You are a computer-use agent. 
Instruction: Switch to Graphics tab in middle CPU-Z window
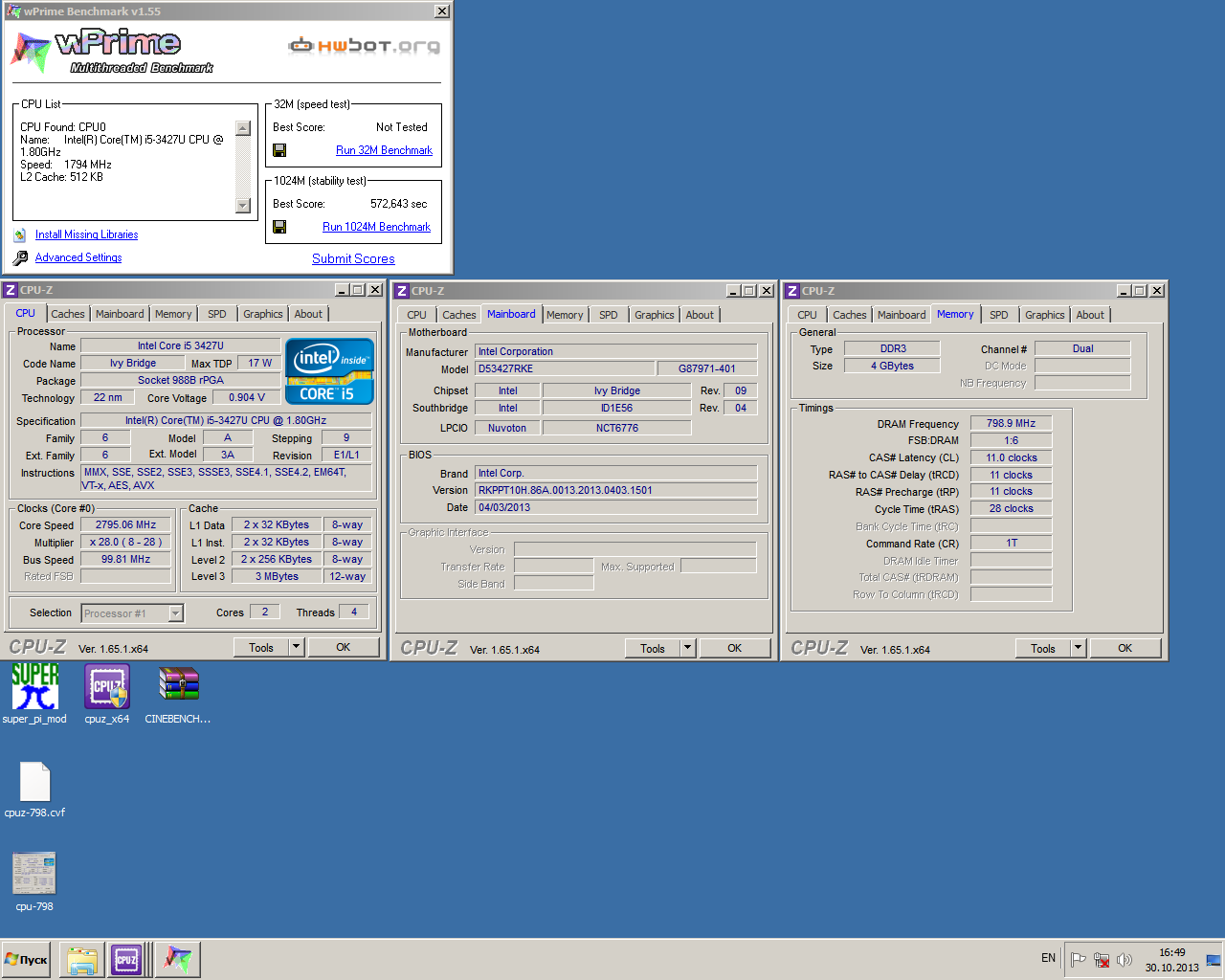click(x=655, y=315)
